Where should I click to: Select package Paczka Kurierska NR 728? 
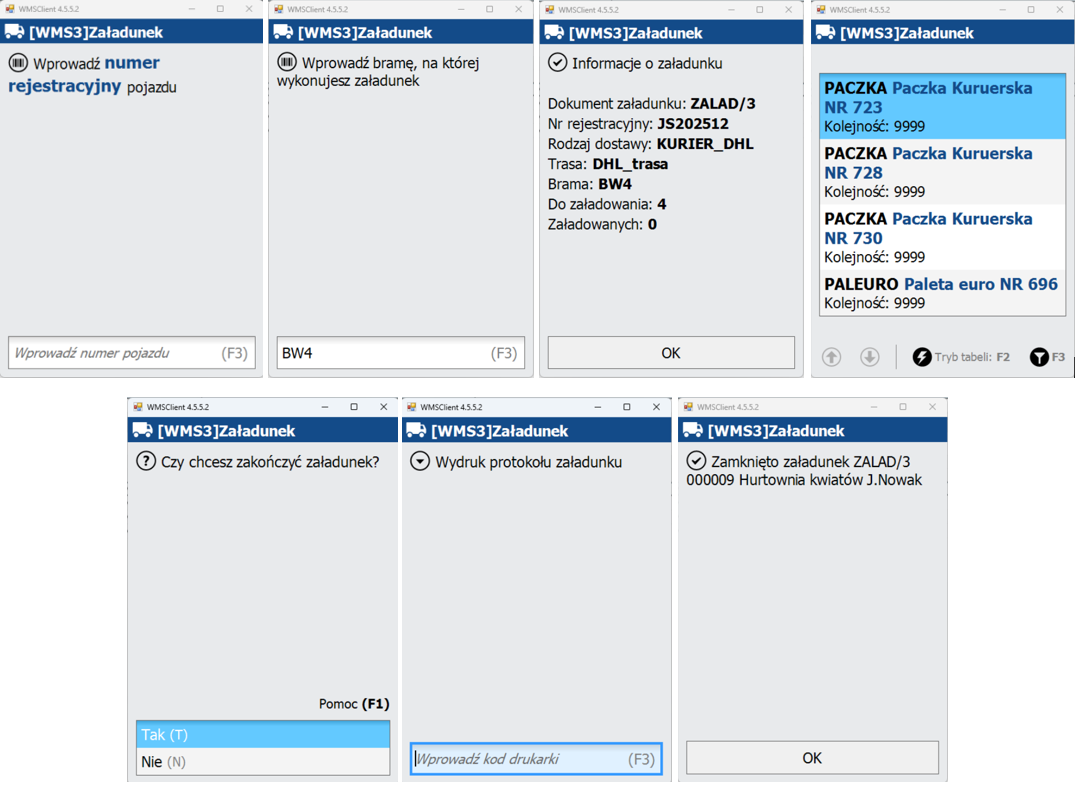pos(942,172)
